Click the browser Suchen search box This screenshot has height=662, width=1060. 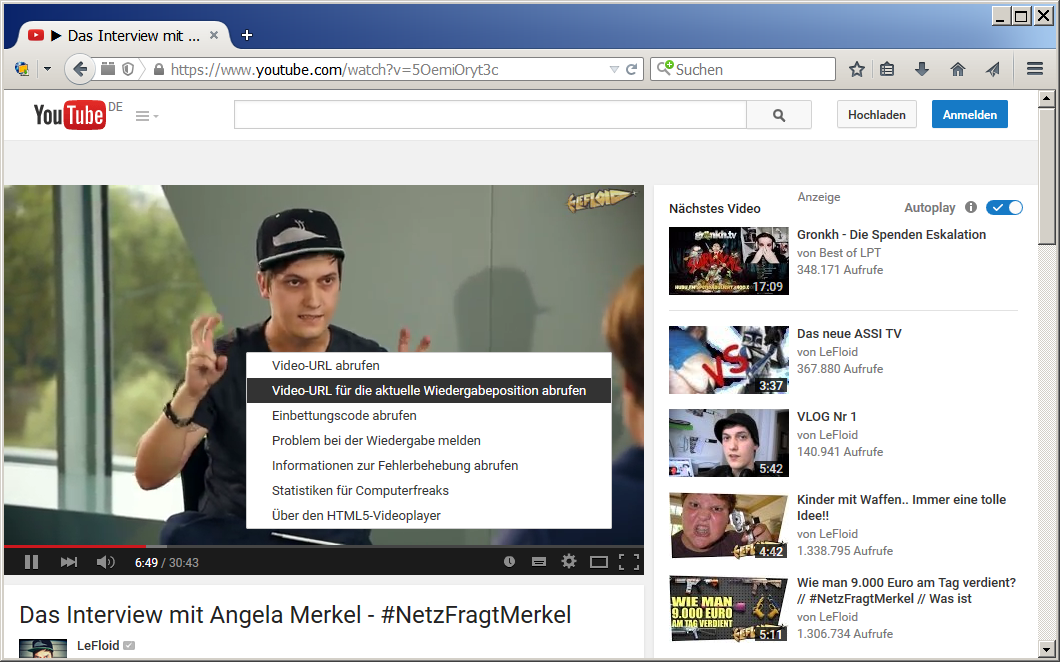pyautogui.click(x=743, y=69)
